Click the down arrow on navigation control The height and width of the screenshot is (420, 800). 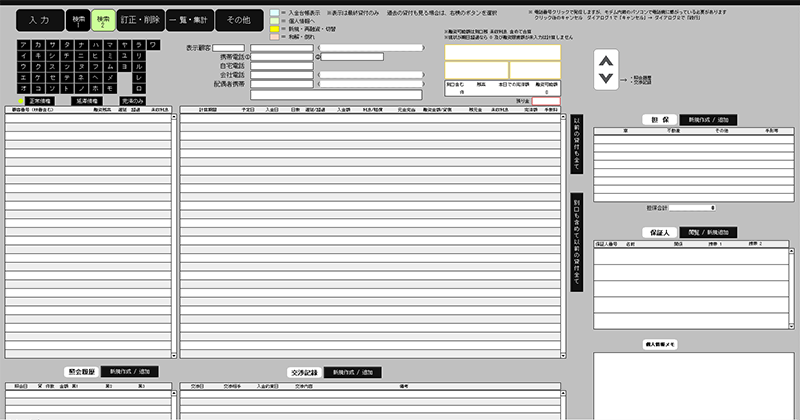pos(606,79)
